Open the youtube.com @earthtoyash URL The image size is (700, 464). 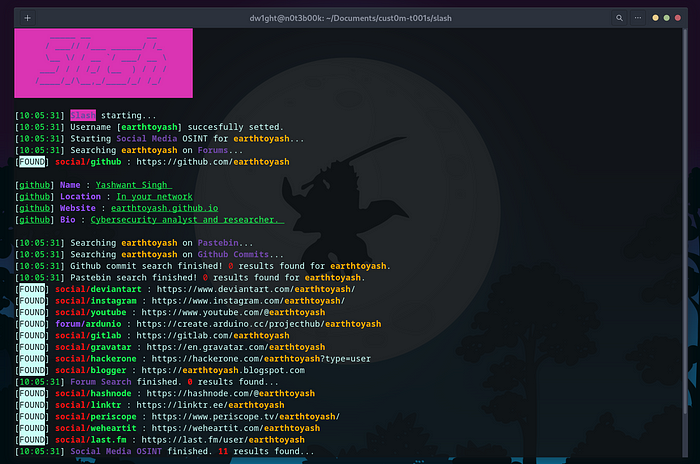233,312
